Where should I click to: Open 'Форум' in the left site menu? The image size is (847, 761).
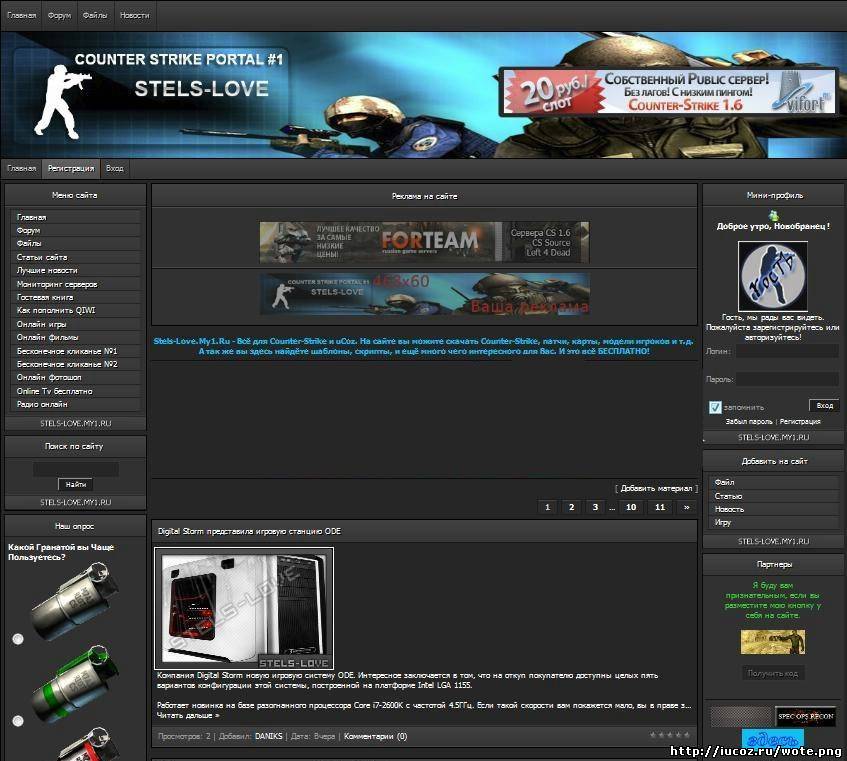click(76, 231)
